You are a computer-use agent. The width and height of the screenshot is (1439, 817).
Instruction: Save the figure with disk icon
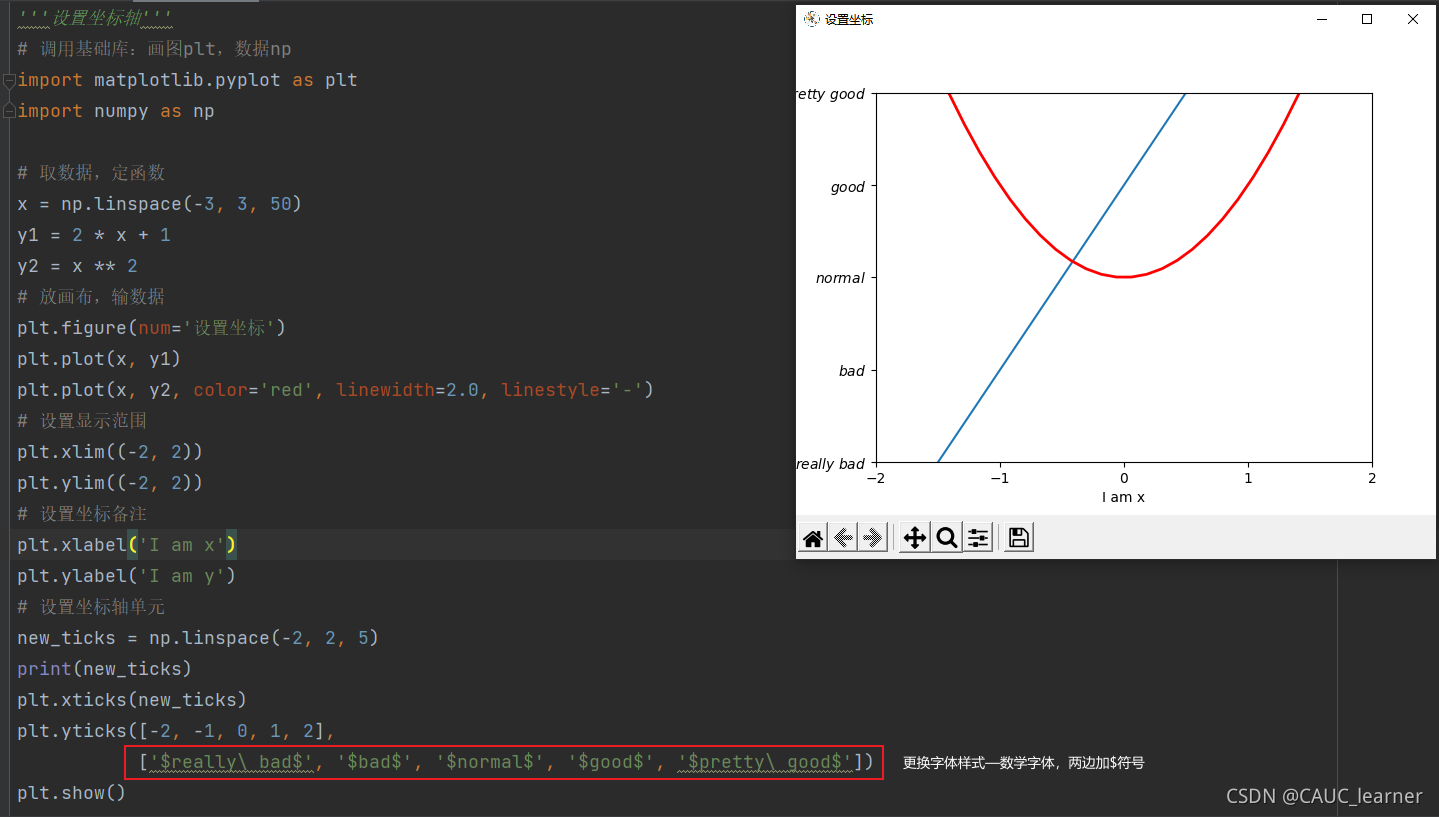coord(1019,539)
